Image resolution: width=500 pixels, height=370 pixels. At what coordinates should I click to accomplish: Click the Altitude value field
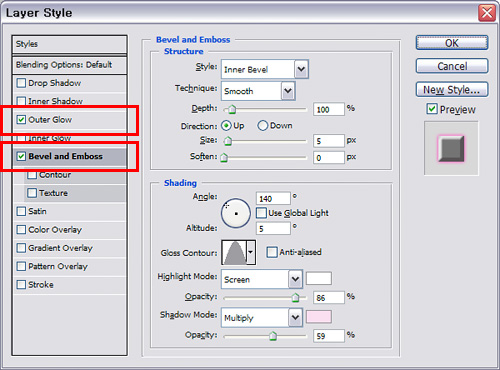tap(273, 228)
